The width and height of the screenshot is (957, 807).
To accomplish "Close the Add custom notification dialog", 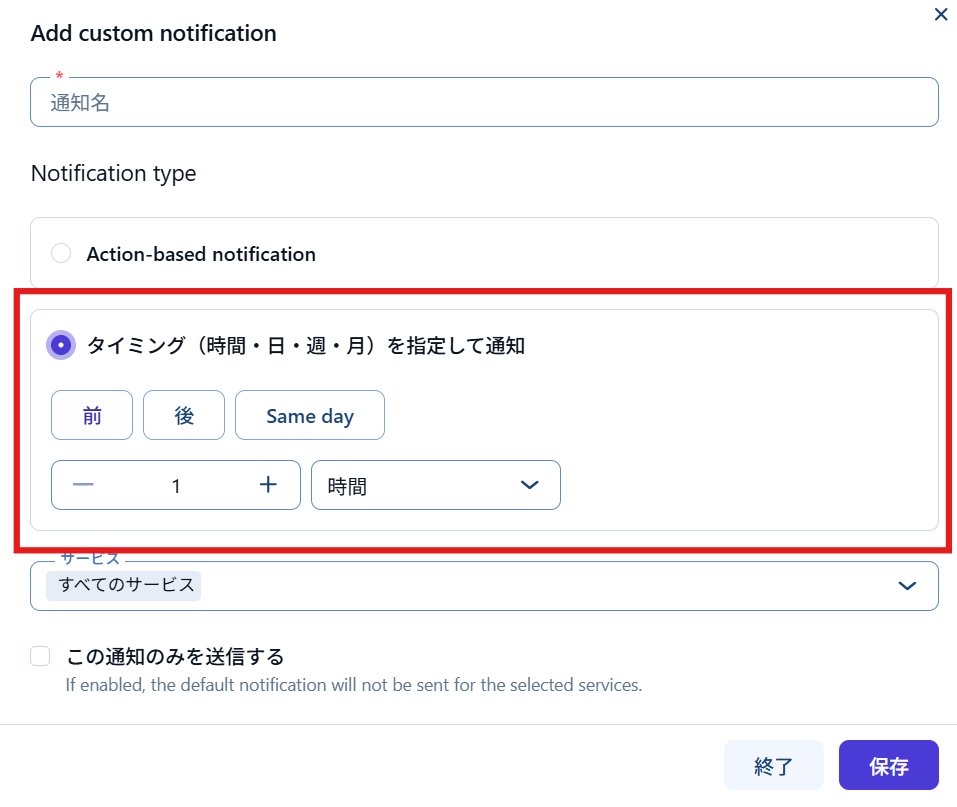I will point(940,15).
